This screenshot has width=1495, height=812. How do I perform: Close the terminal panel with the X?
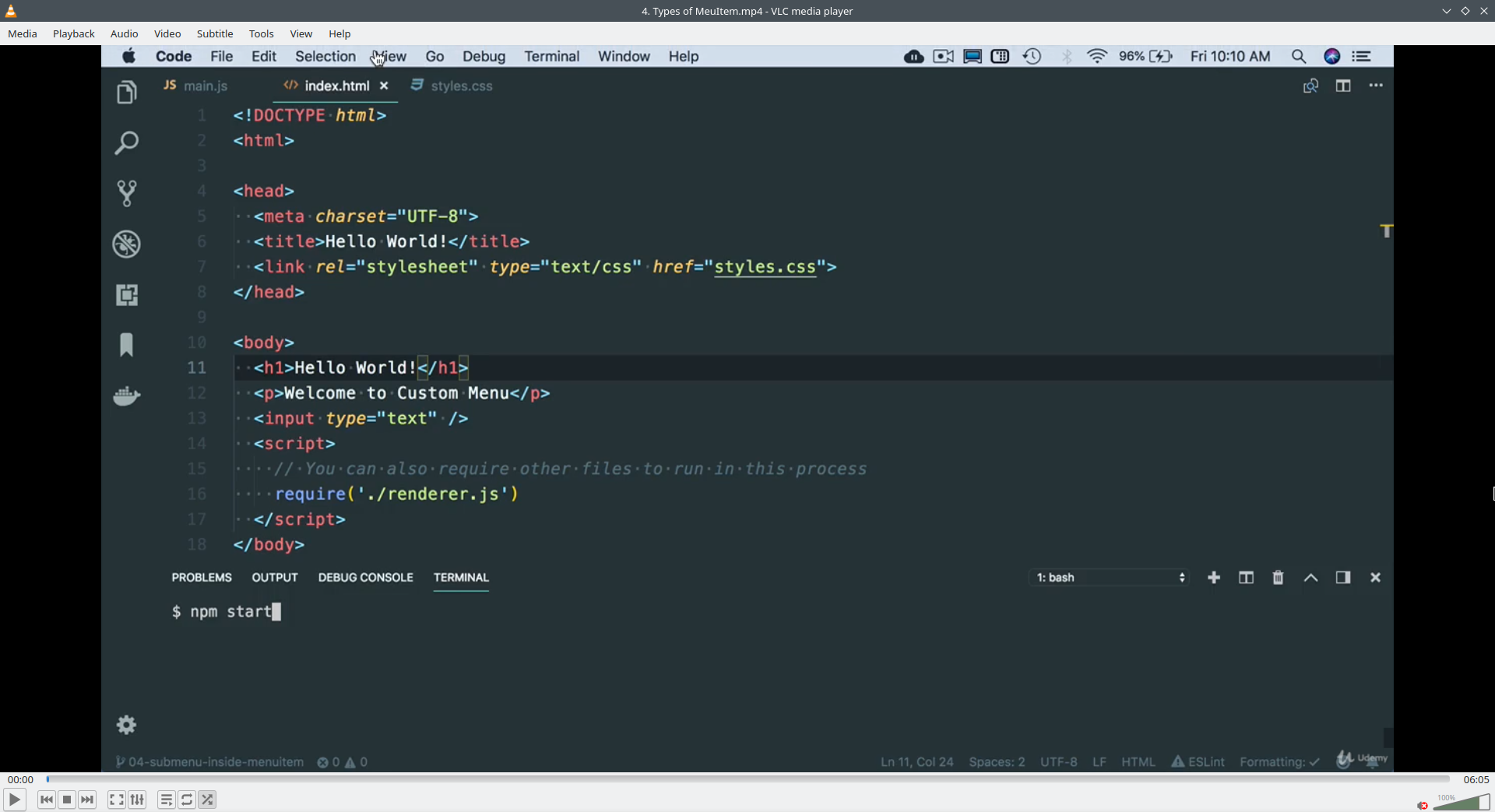(1375, 578)
